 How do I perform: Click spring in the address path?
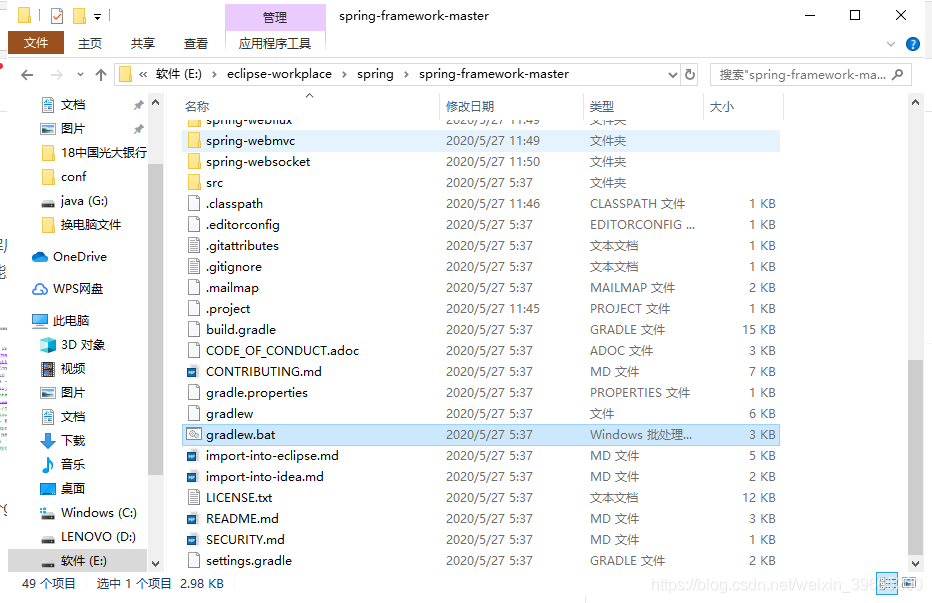375,74
